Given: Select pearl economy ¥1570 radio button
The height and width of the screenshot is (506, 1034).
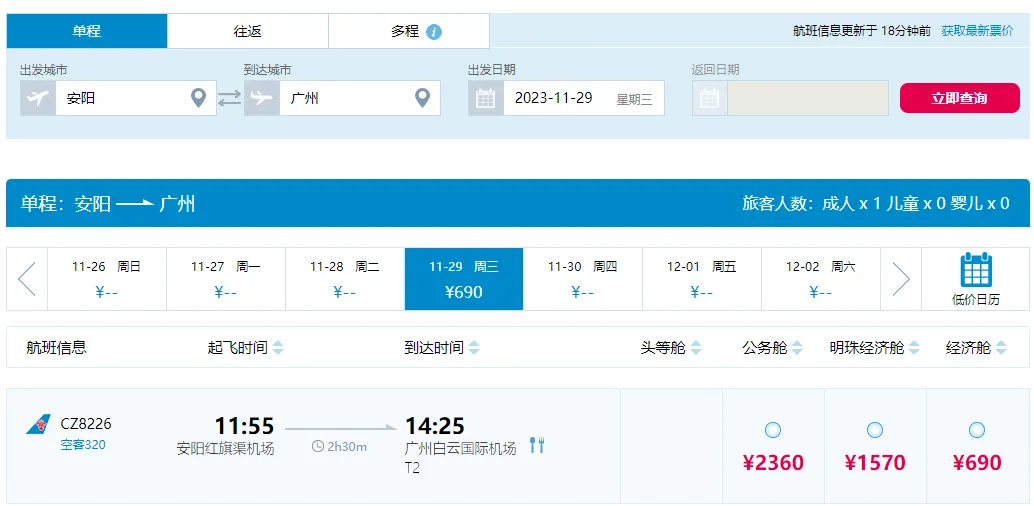Looking at the screenshot, I should 874,430.
